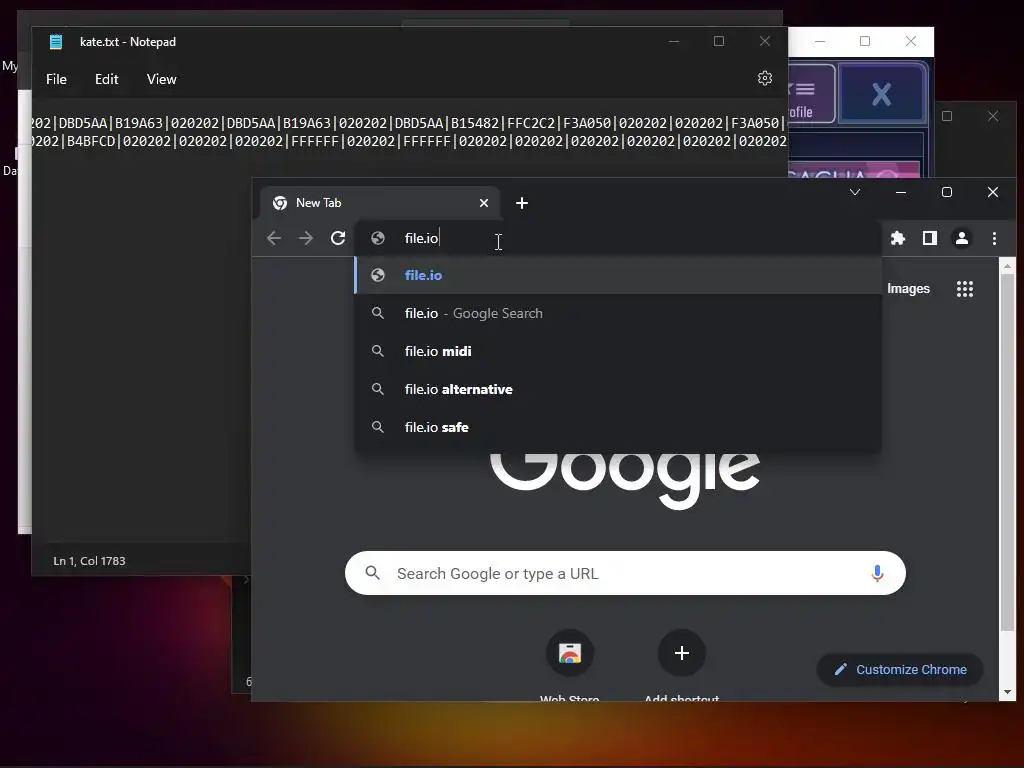Screen dimensions: 1024x768
Task: Click the Google search box
Action: tap(625, 573)
